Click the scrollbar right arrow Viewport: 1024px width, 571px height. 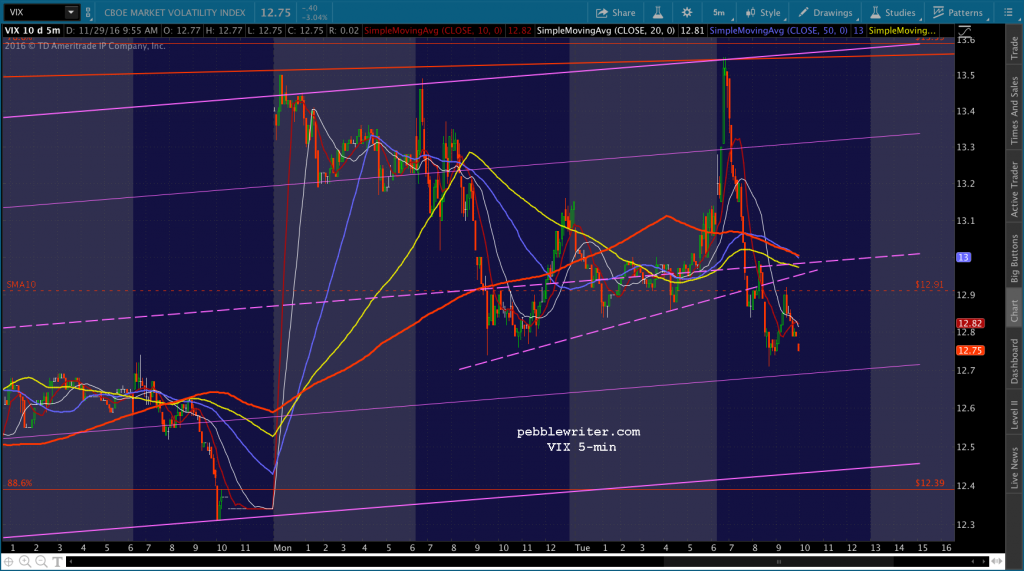coord(984,561)
